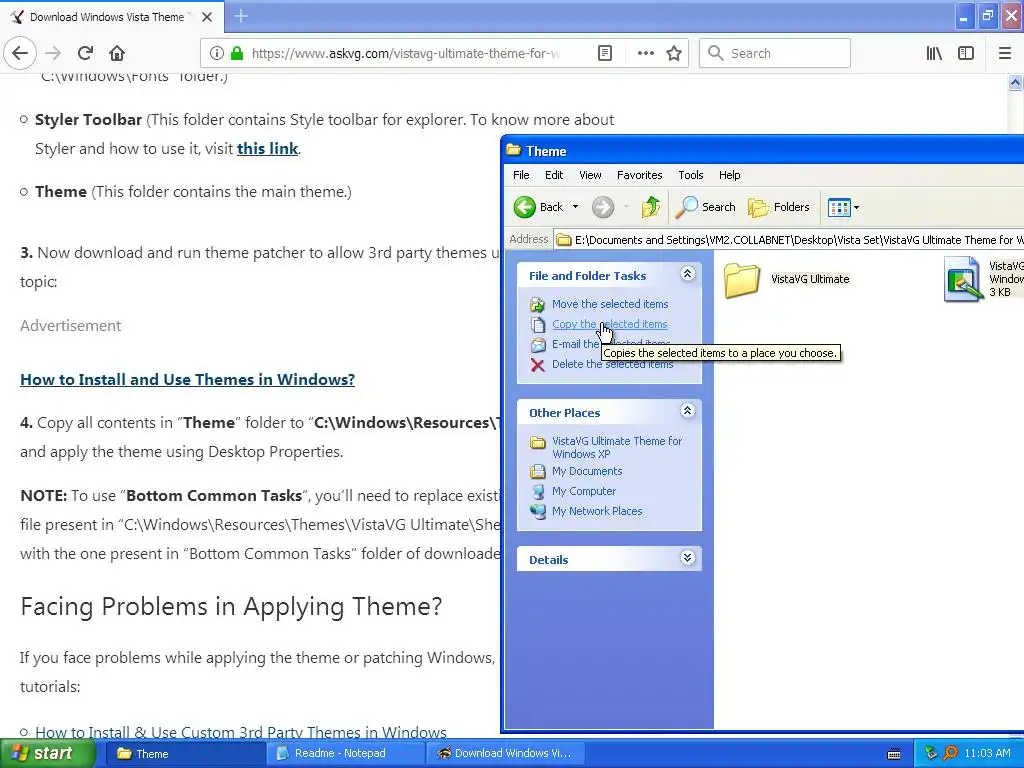
Task: Open VistaVG Ultimate Theme for Windows XP place
Action: [617, 447]
